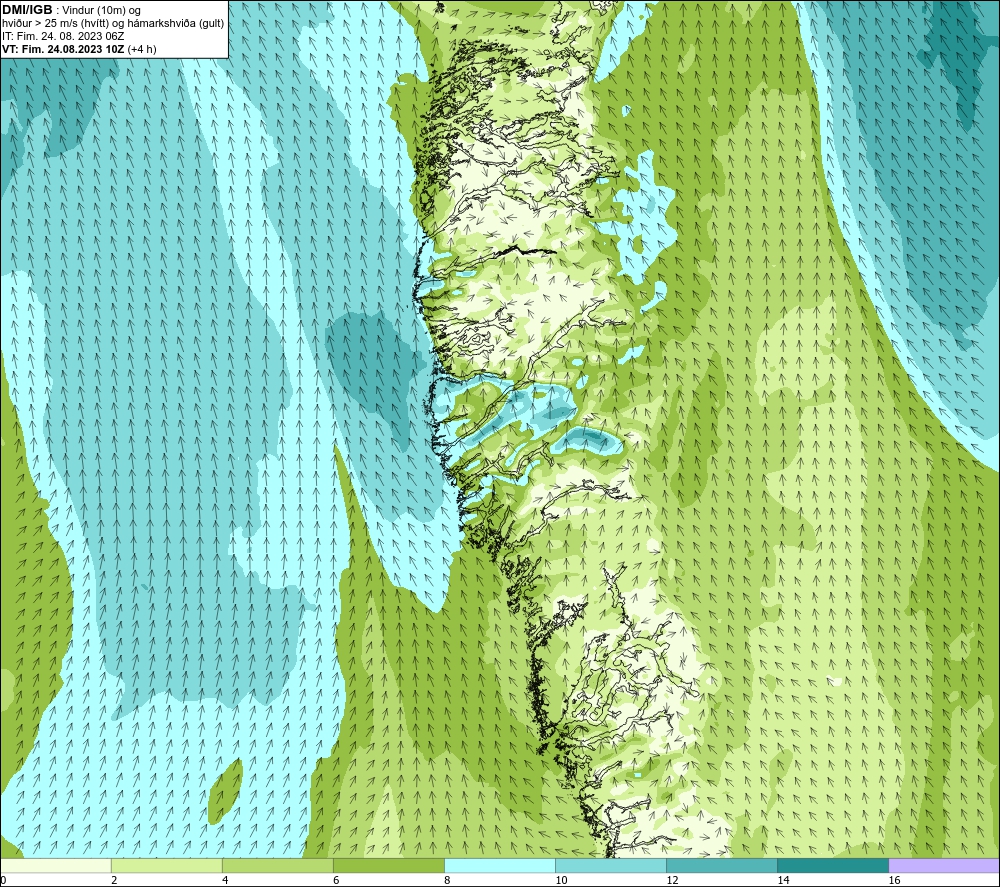
Task: Click the 'IT: Fim. 24. 08. 2023 06Z' line
Action: pos(63,36)
